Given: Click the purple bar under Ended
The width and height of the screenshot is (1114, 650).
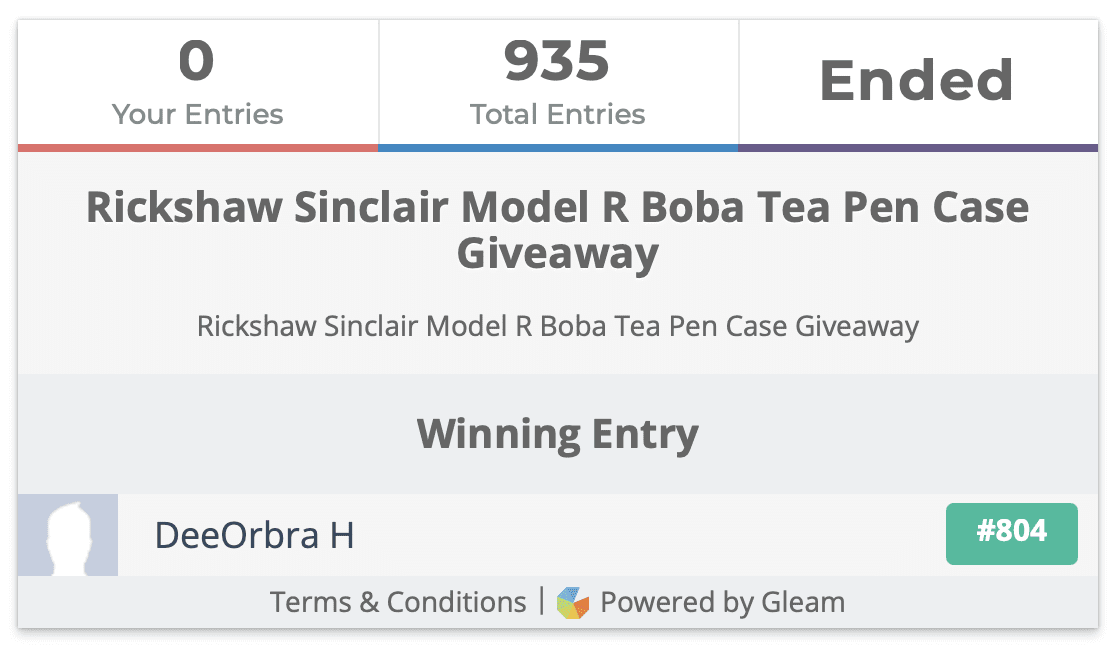Looking at the screenshot, I should [x=918, y=148].
